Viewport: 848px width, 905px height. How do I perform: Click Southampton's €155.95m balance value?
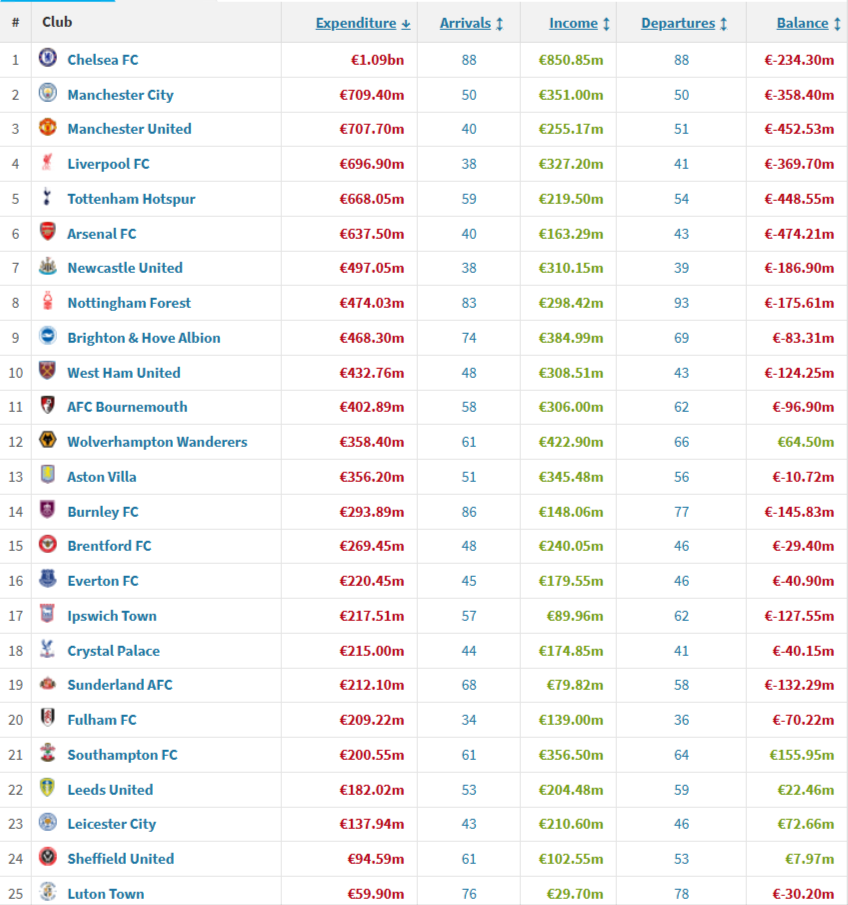(802, 755)
